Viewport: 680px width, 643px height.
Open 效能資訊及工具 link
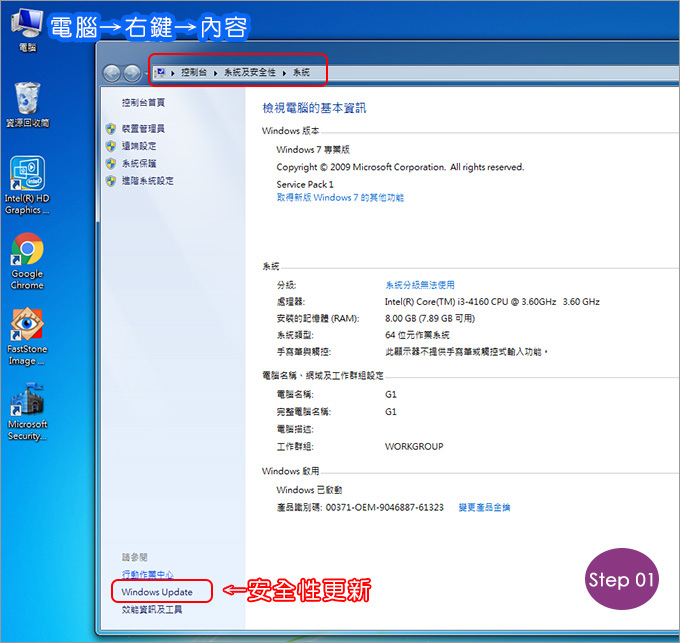152,610
